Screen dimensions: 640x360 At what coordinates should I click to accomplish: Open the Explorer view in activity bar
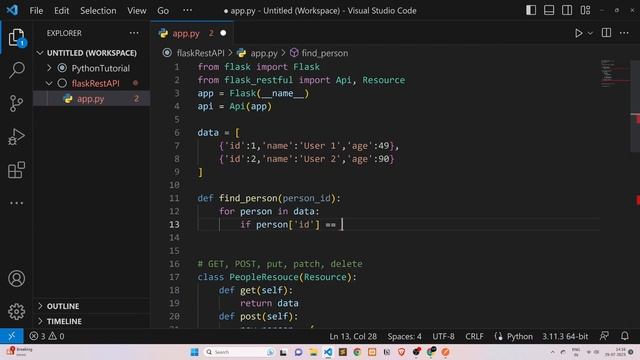pos(16,38)
